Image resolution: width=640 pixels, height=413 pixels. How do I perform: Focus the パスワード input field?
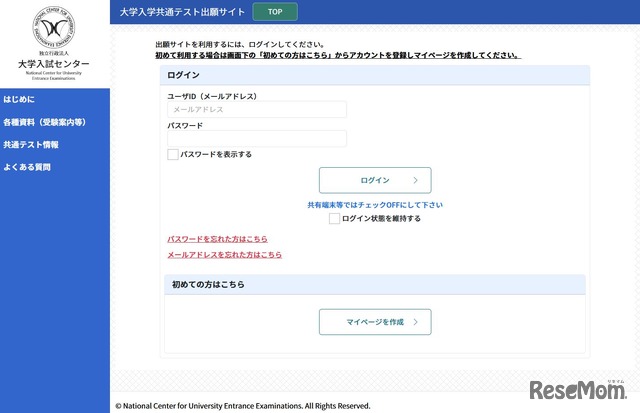[x=257, y=138]
